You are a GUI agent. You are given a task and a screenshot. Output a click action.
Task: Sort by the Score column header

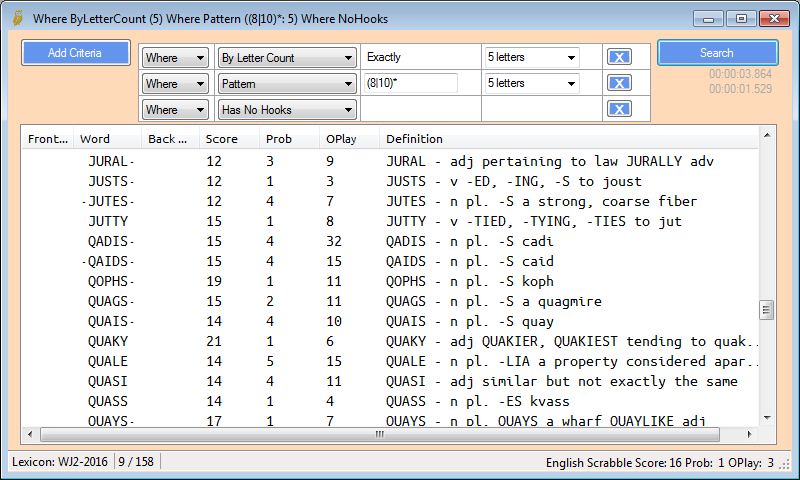[x=229, y=139]
